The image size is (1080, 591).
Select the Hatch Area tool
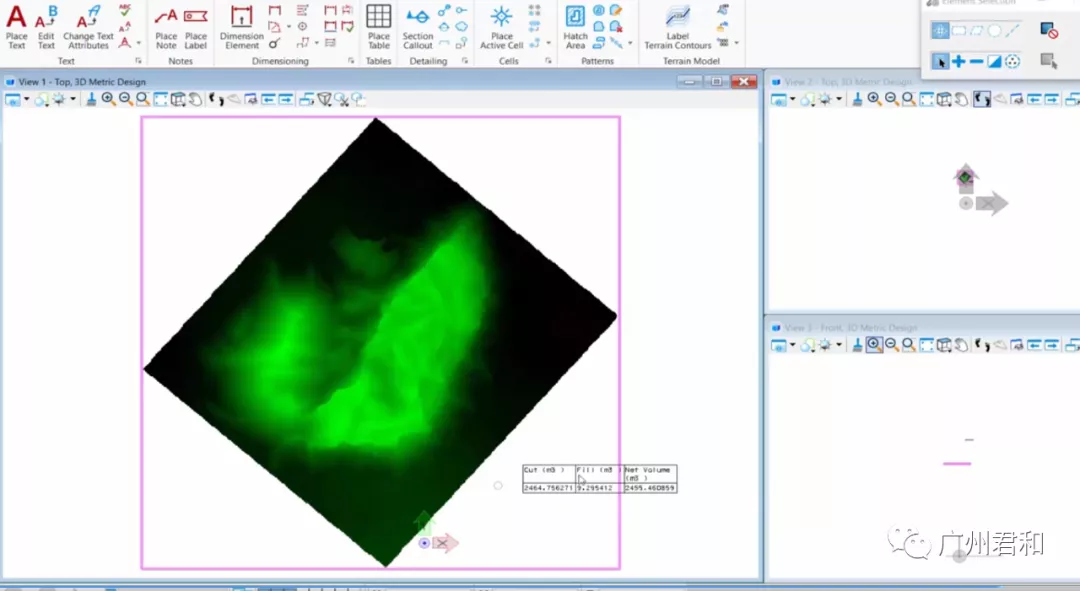point(575,28)
